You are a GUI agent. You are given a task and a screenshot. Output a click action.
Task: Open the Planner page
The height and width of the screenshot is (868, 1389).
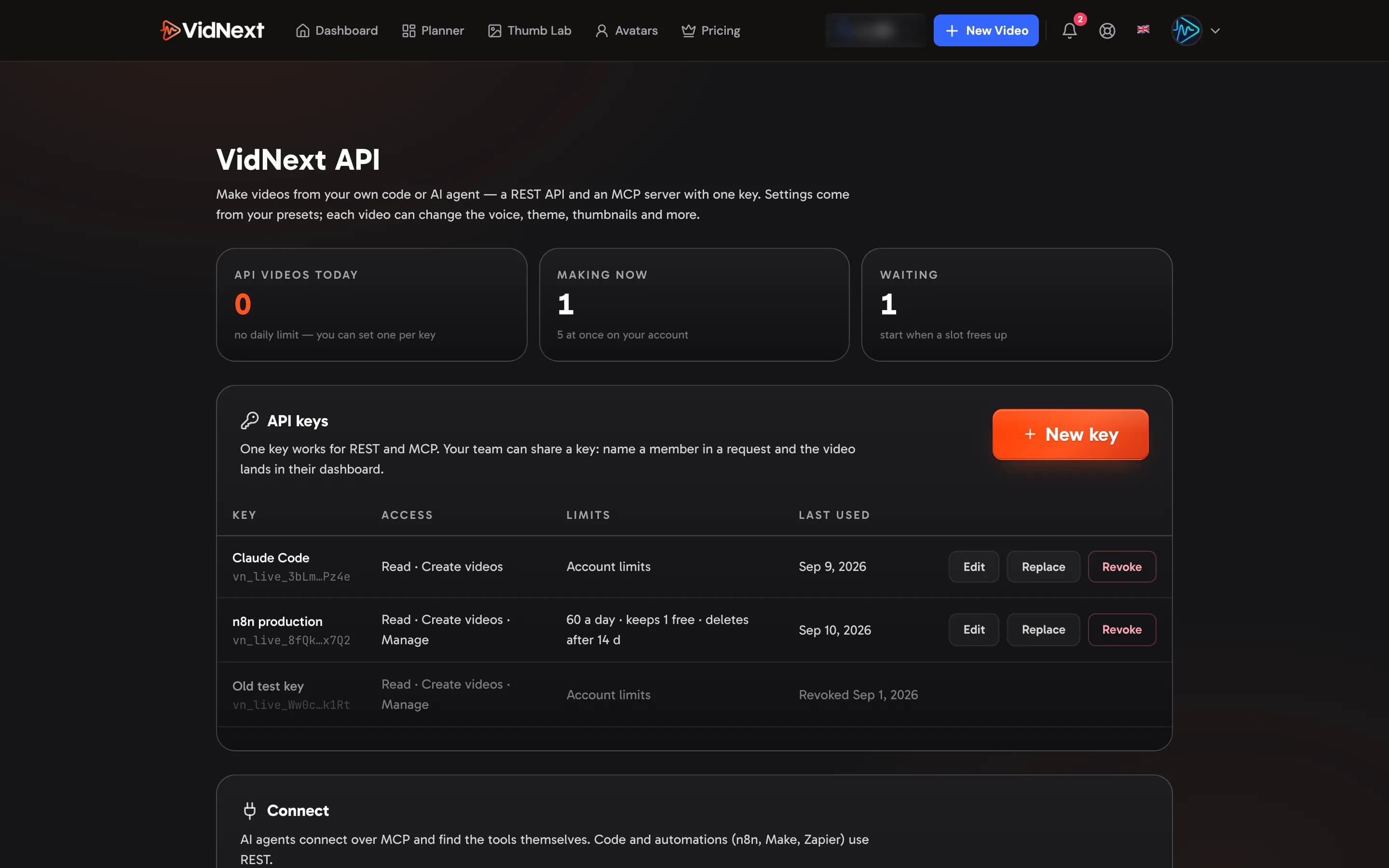point(433,30)
